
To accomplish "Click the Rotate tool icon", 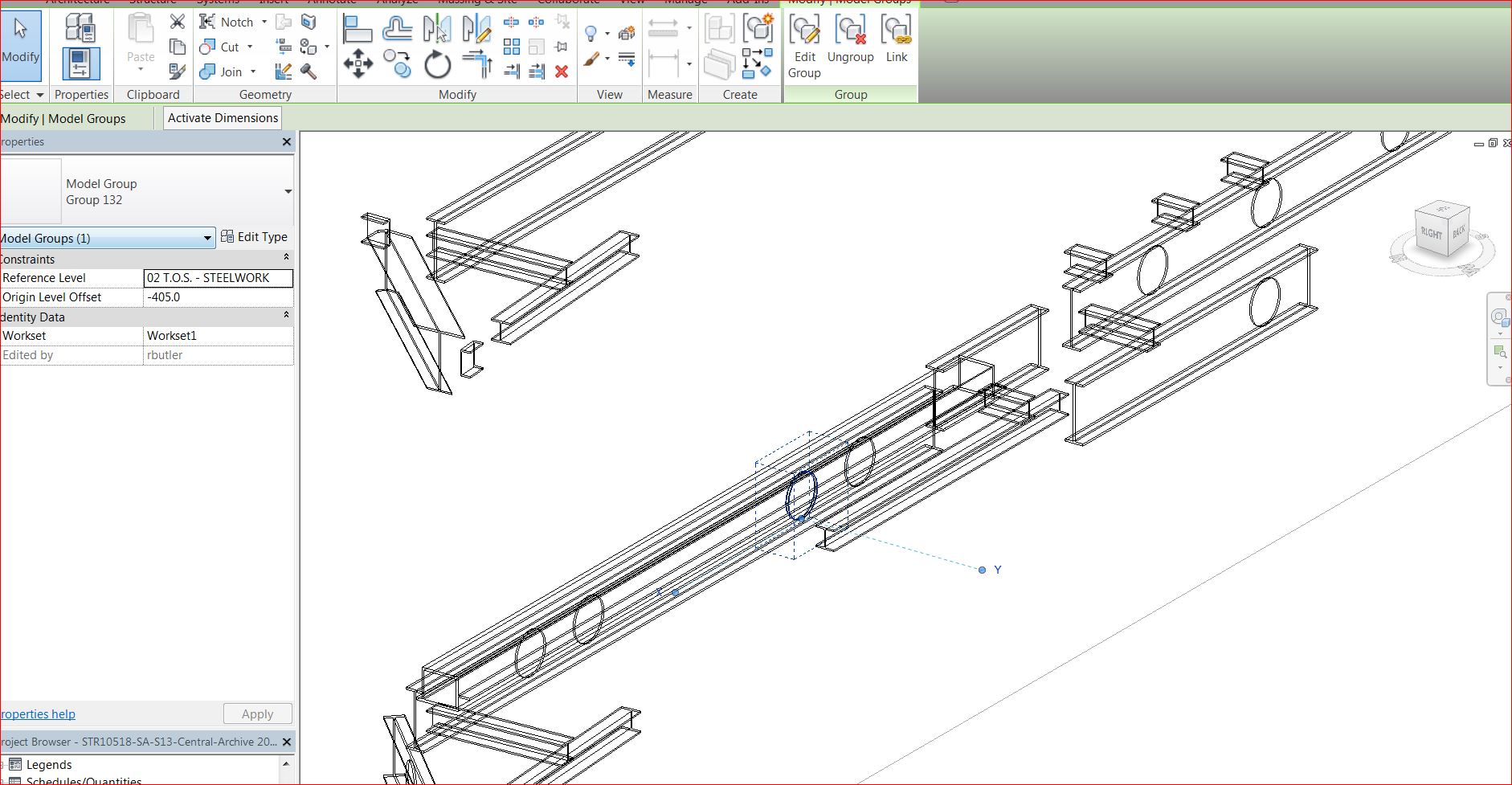I will (438, 64).
